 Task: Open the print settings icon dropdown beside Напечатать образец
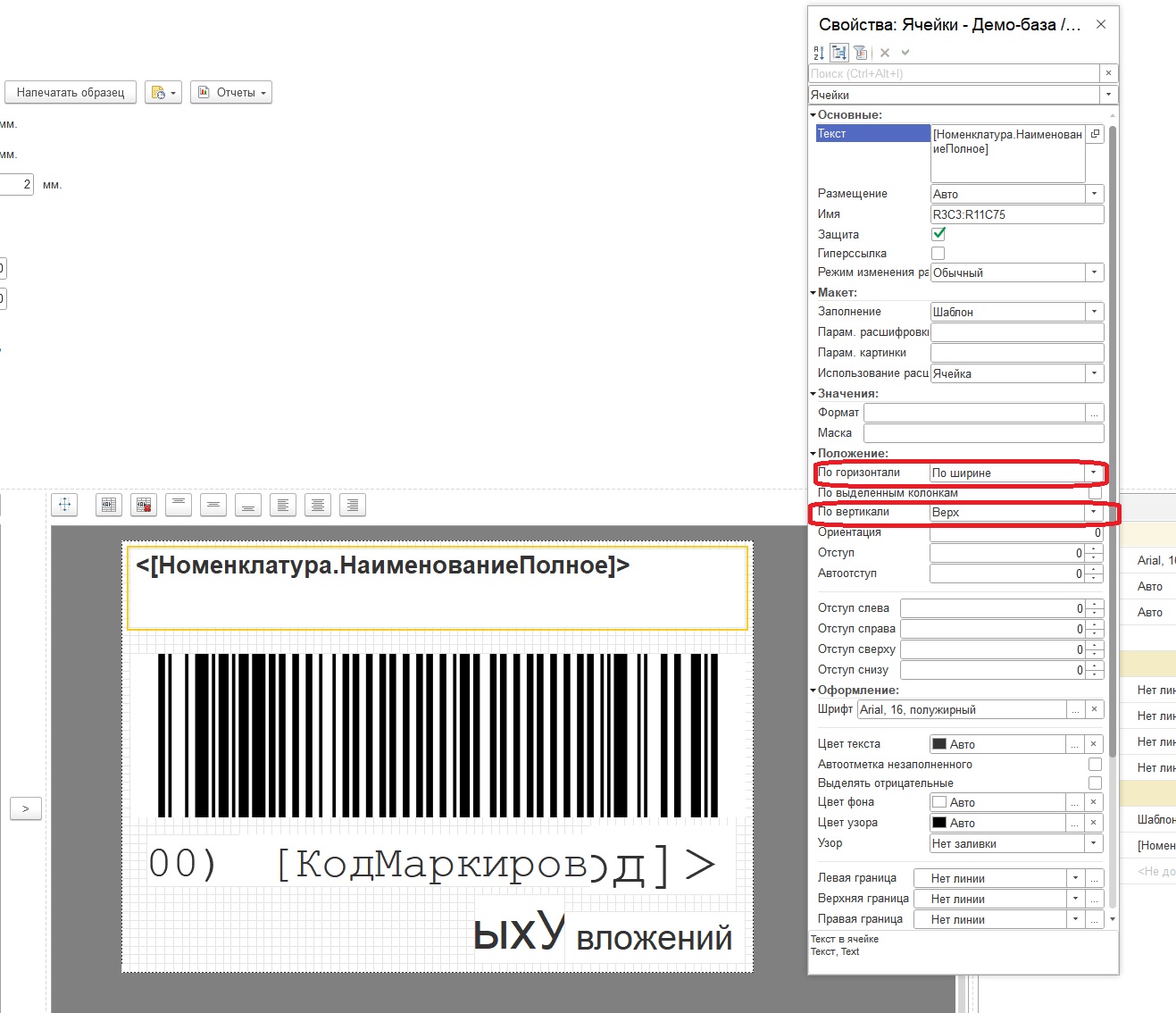162,92
